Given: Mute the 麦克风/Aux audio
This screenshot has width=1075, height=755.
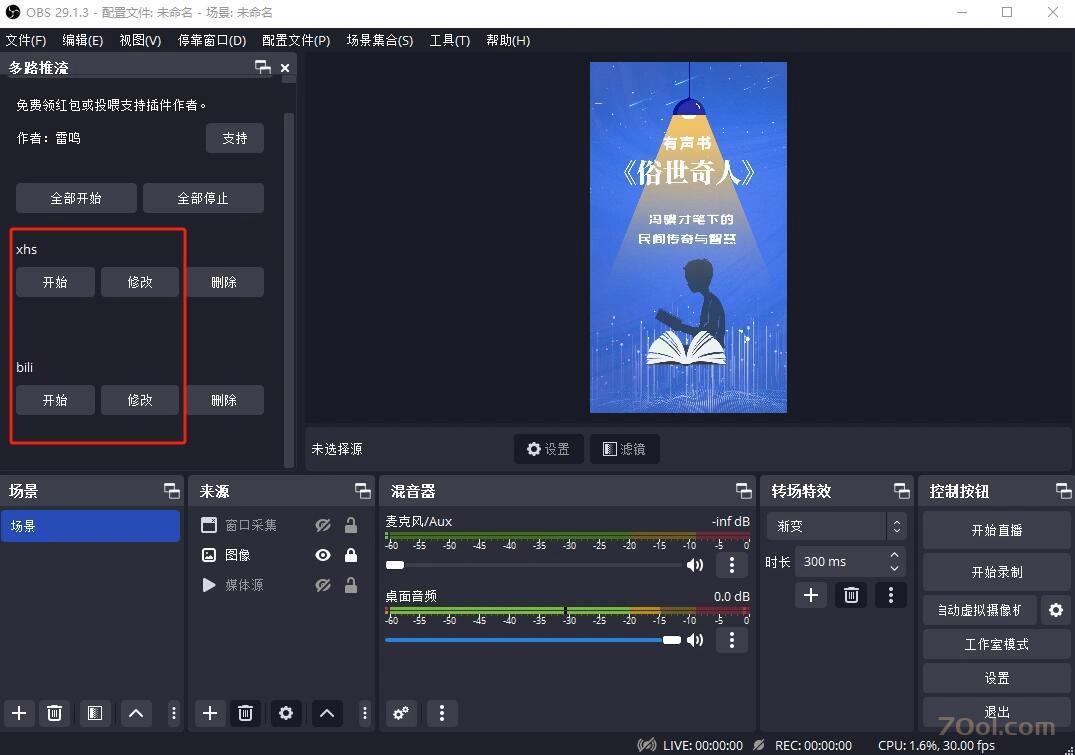Looking at the screenshot, I should pos(694,564).
